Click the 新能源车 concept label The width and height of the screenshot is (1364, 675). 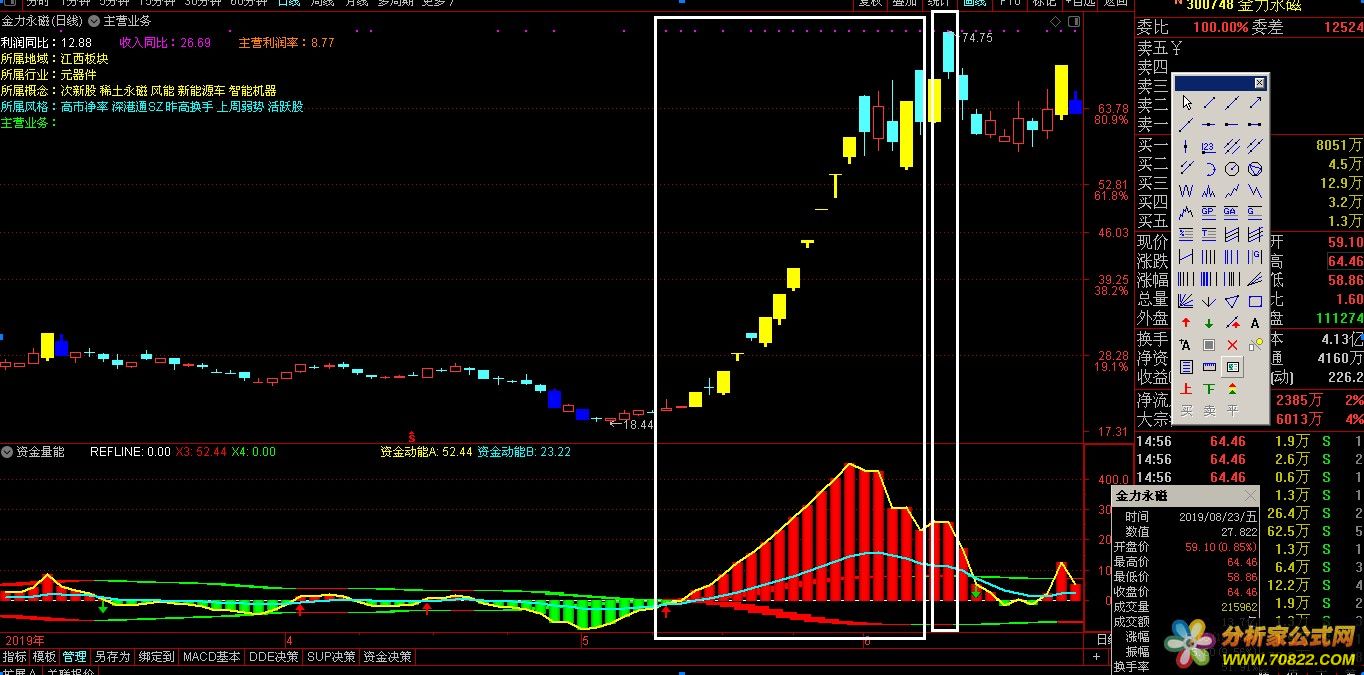(x=201, y=90)
